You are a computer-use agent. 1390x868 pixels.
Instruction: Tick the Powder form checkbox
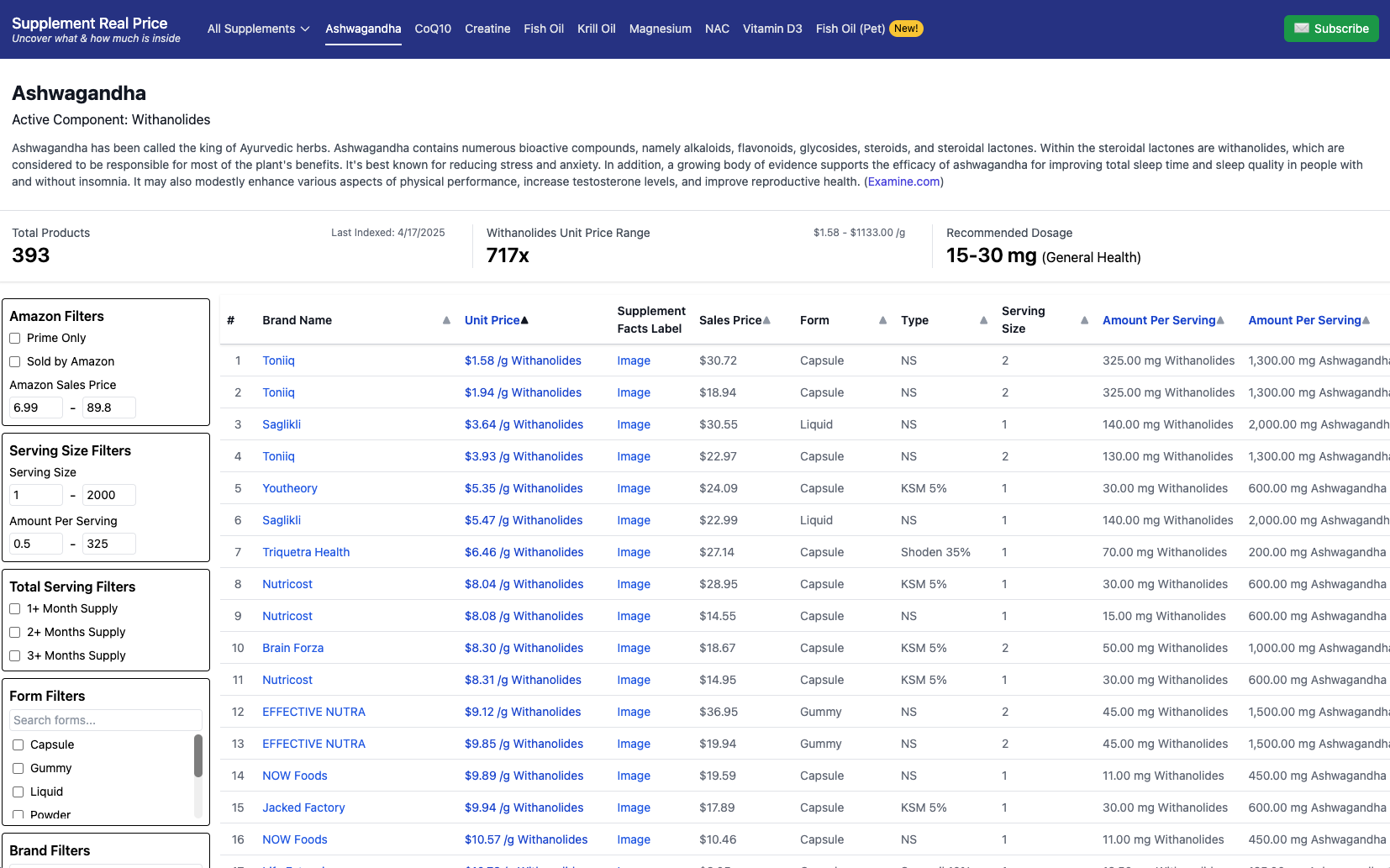point(18,815)
